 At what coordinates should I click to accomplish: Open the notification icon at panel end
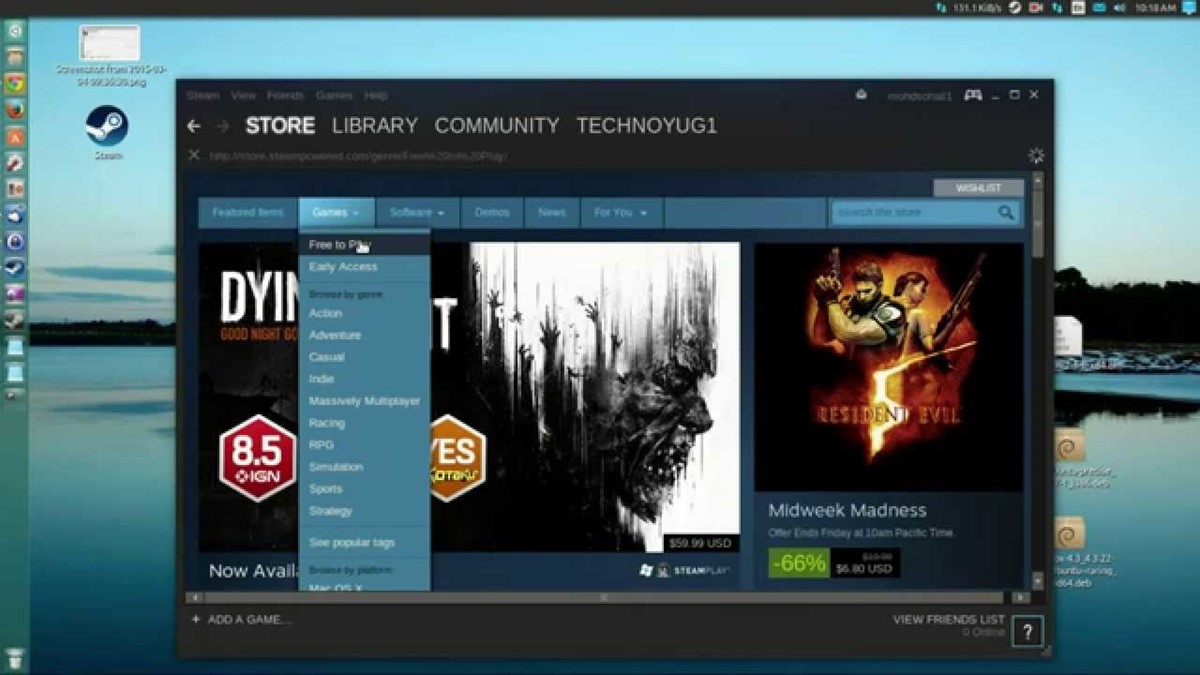pos(1188,7)
